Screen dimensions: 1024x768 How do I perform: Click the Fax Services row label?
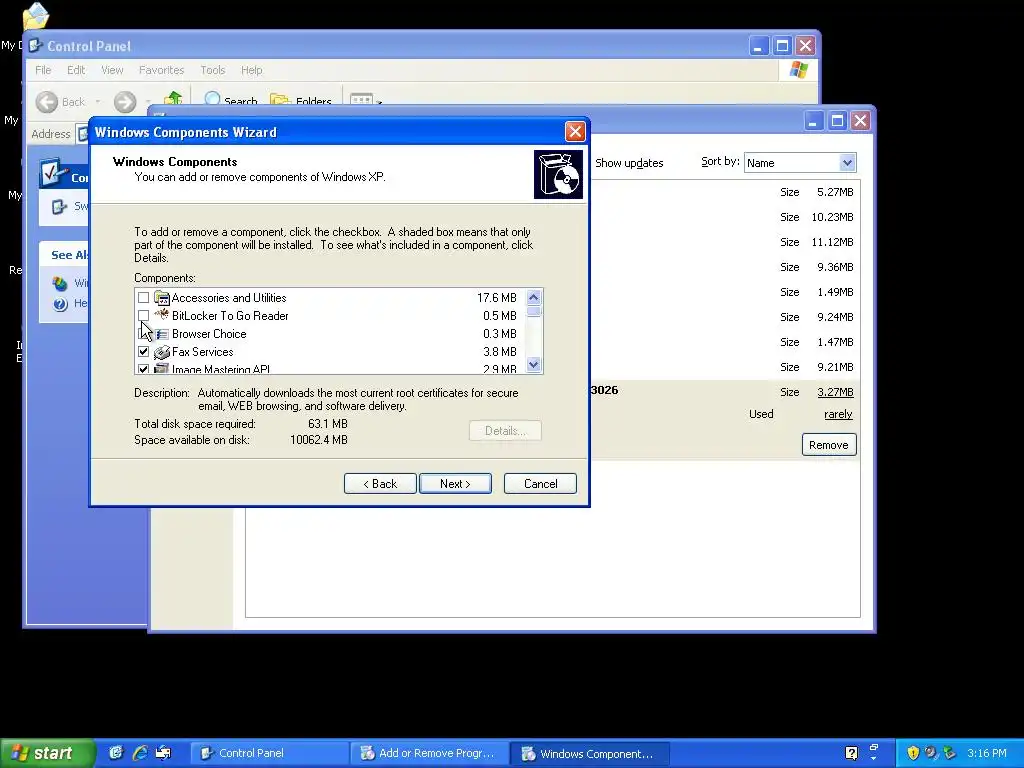[x=202, y=352]
